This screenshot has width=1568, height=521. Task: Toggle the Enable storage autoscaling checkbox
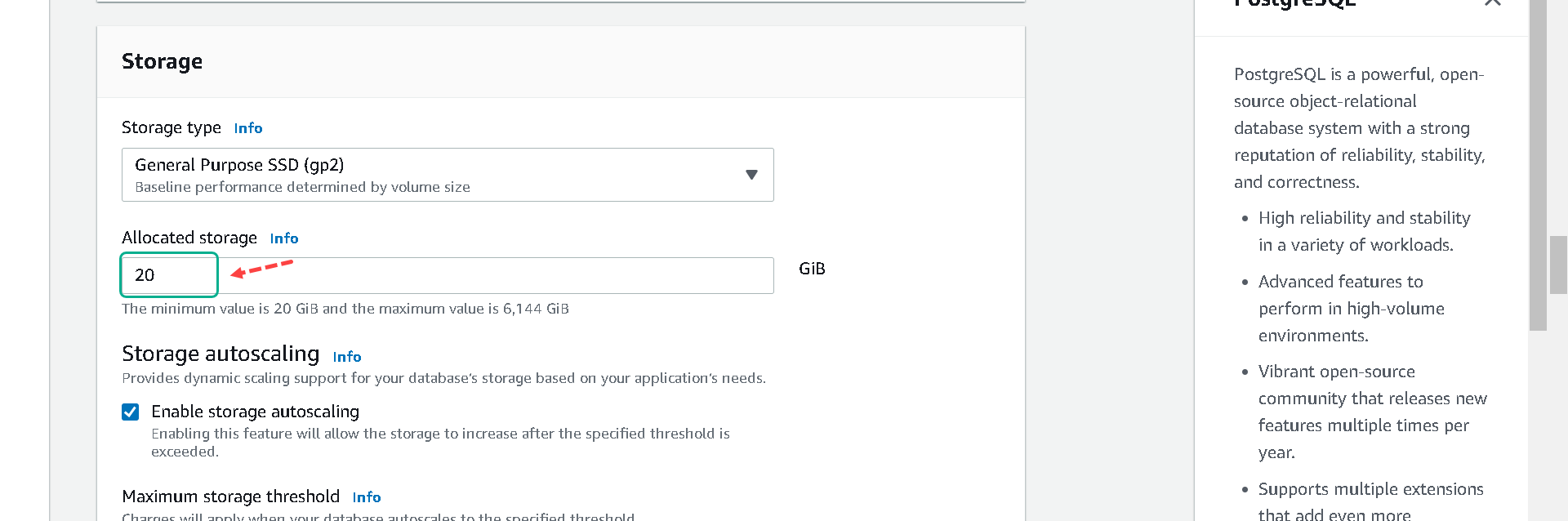131,412
